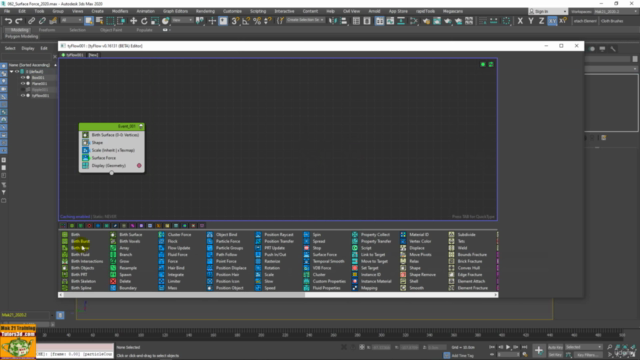Play the animation
The height and width of the screenshot is (360, 640).
(x=508, y=347)
